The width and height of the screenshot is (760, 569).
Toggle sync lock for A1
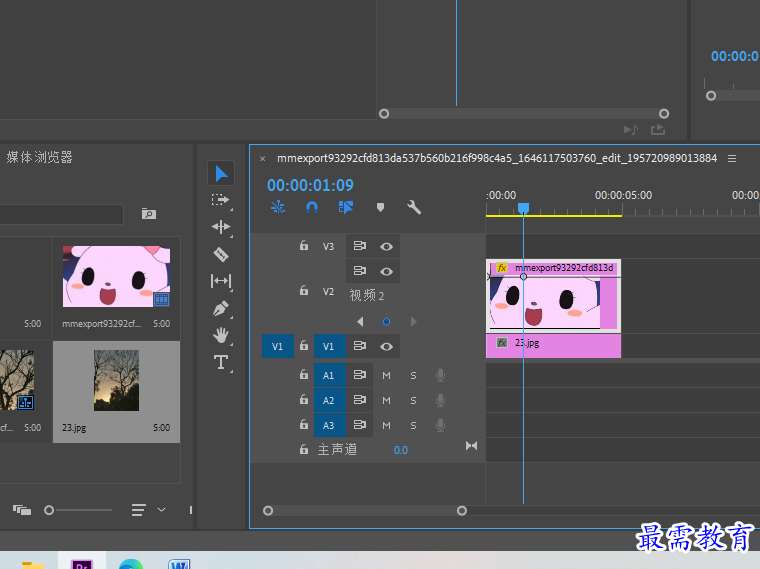pyautogui.click(x=360, y=375)
